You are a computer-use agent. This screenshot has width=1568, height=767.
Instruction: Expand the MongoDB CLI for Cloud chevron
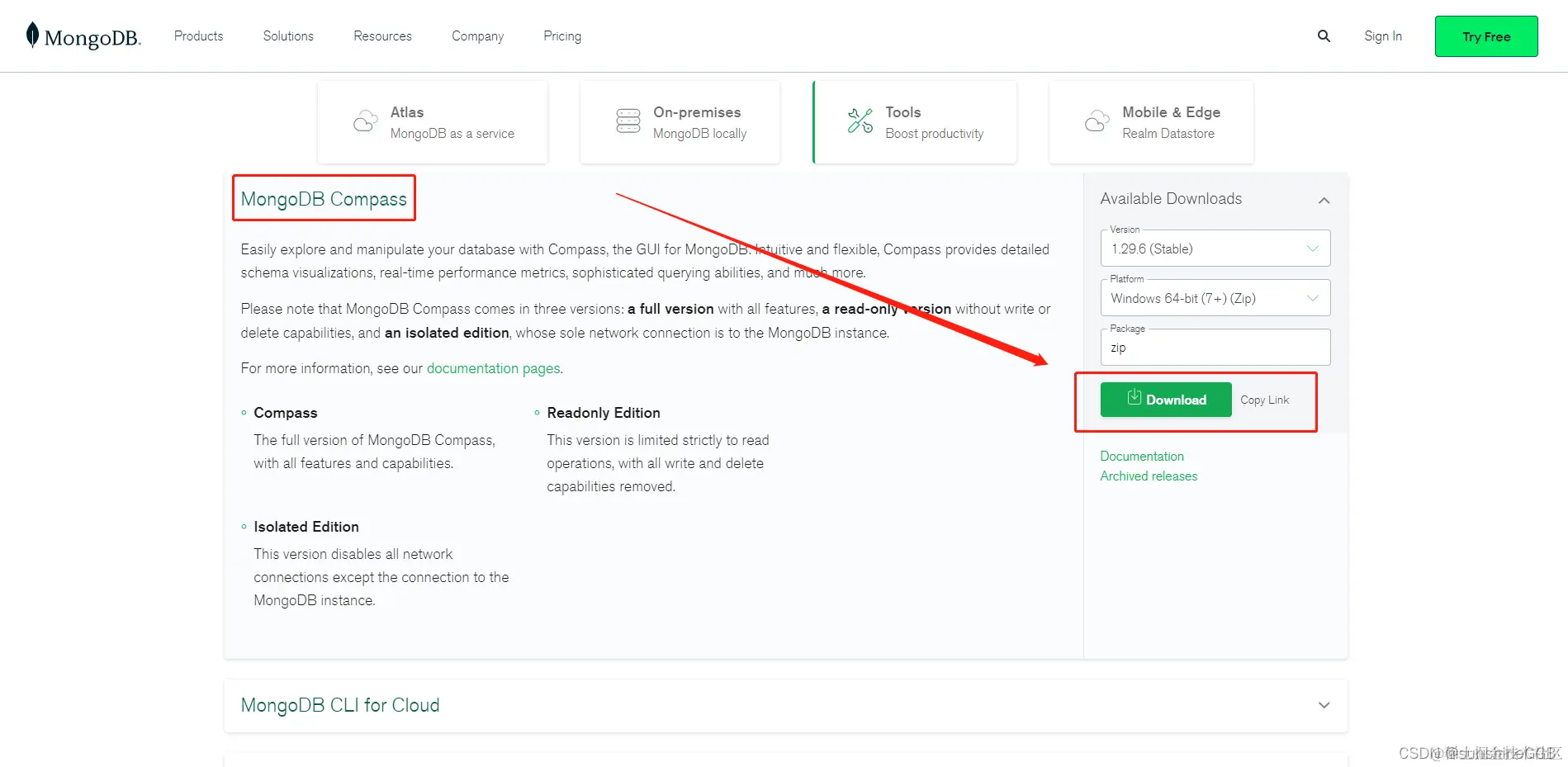1324,705
